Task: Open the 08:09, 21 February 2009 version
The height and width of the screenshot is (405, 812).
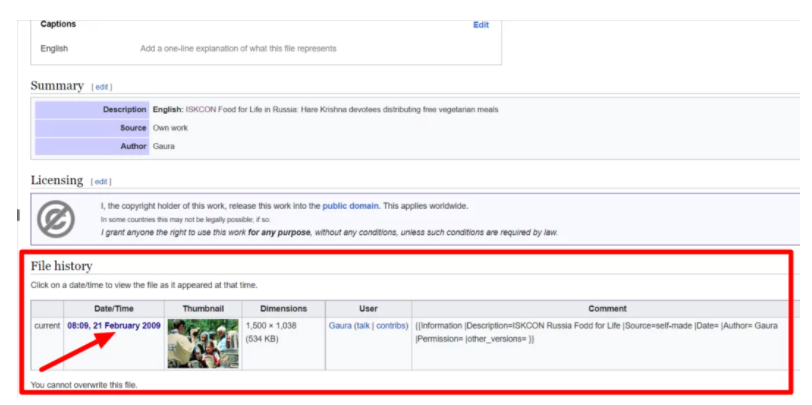Action: (x=114, y=326)
